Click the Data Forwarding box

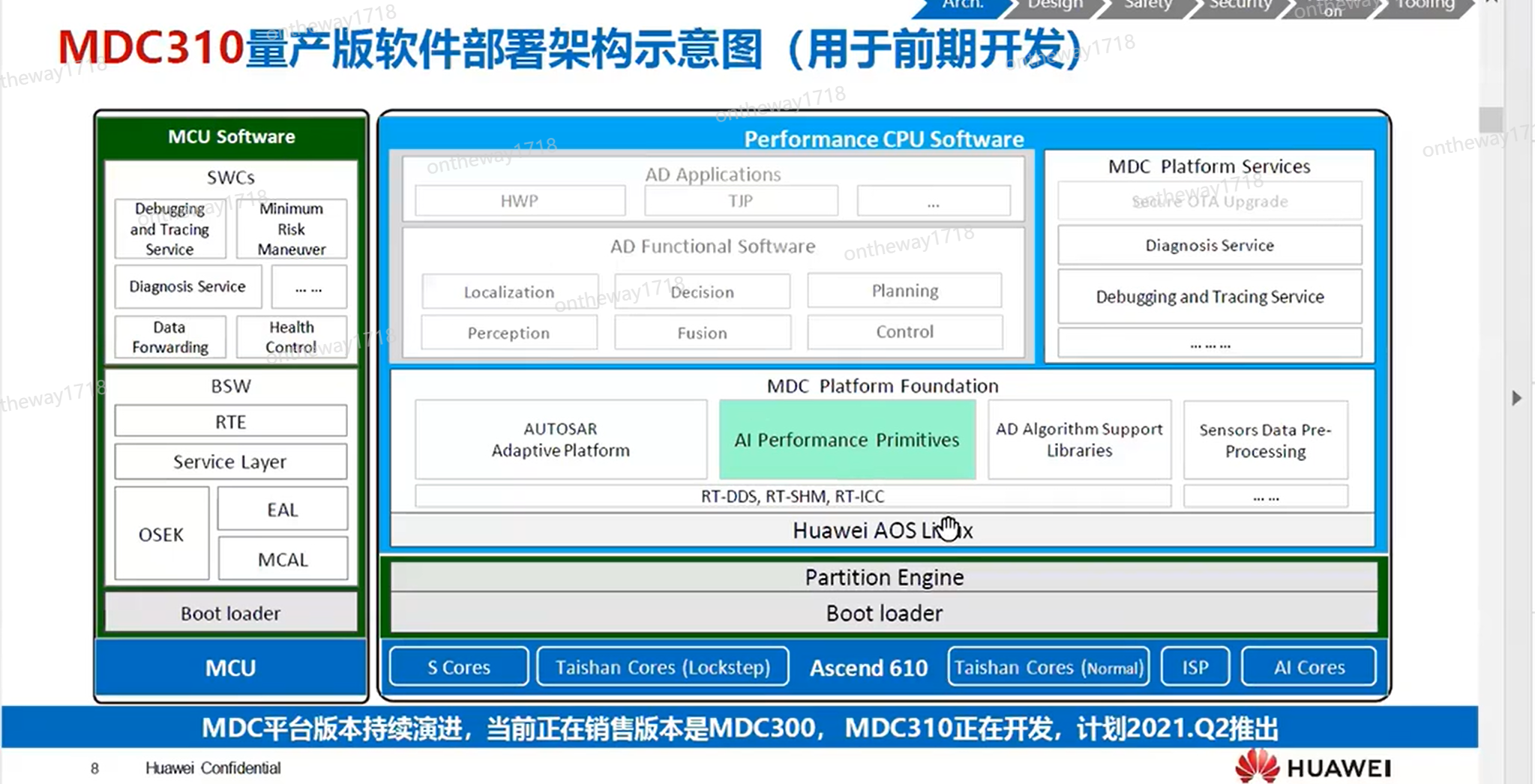point(170,337)
